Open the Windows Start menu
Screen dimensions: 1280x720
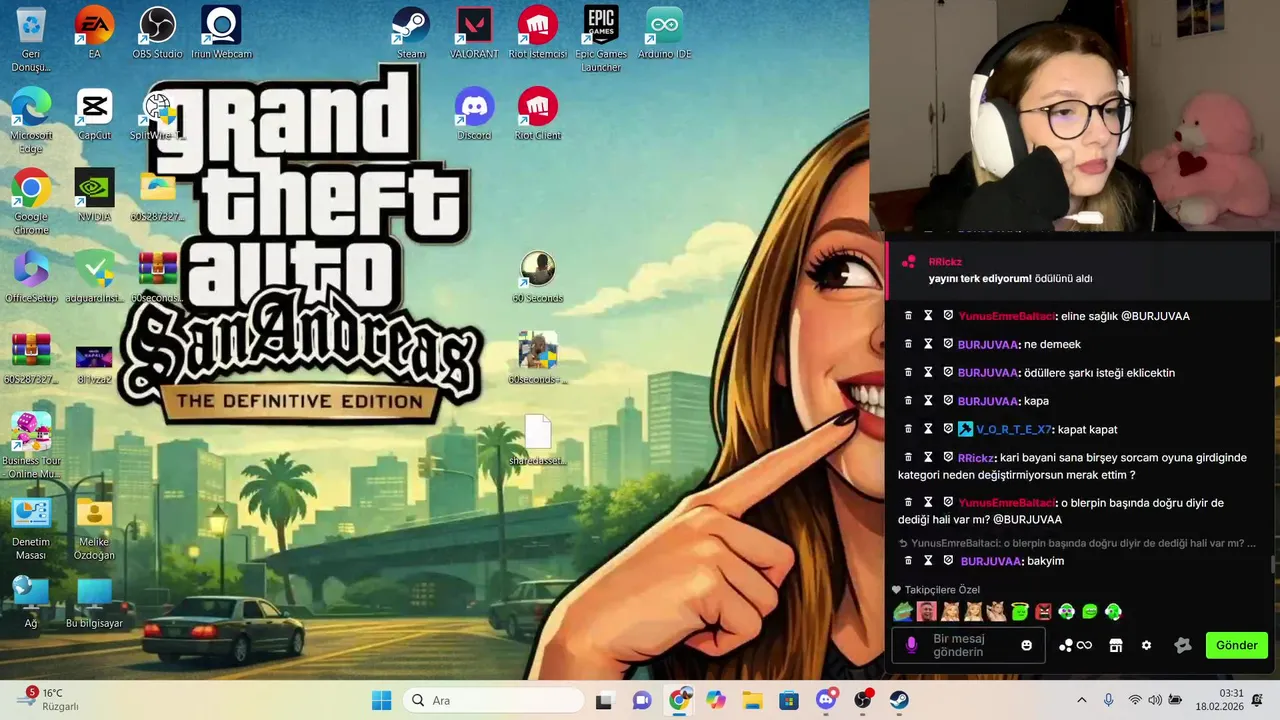[382, 700]
